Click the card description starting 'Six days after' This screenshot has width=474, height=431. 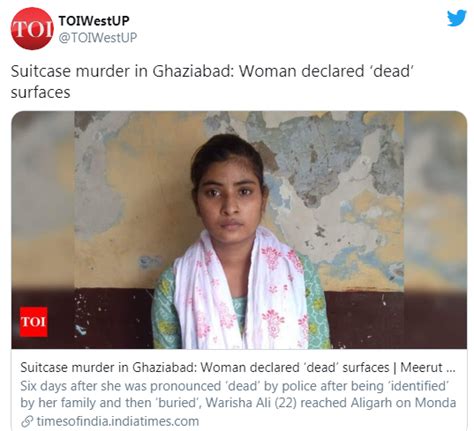[238, 394]
